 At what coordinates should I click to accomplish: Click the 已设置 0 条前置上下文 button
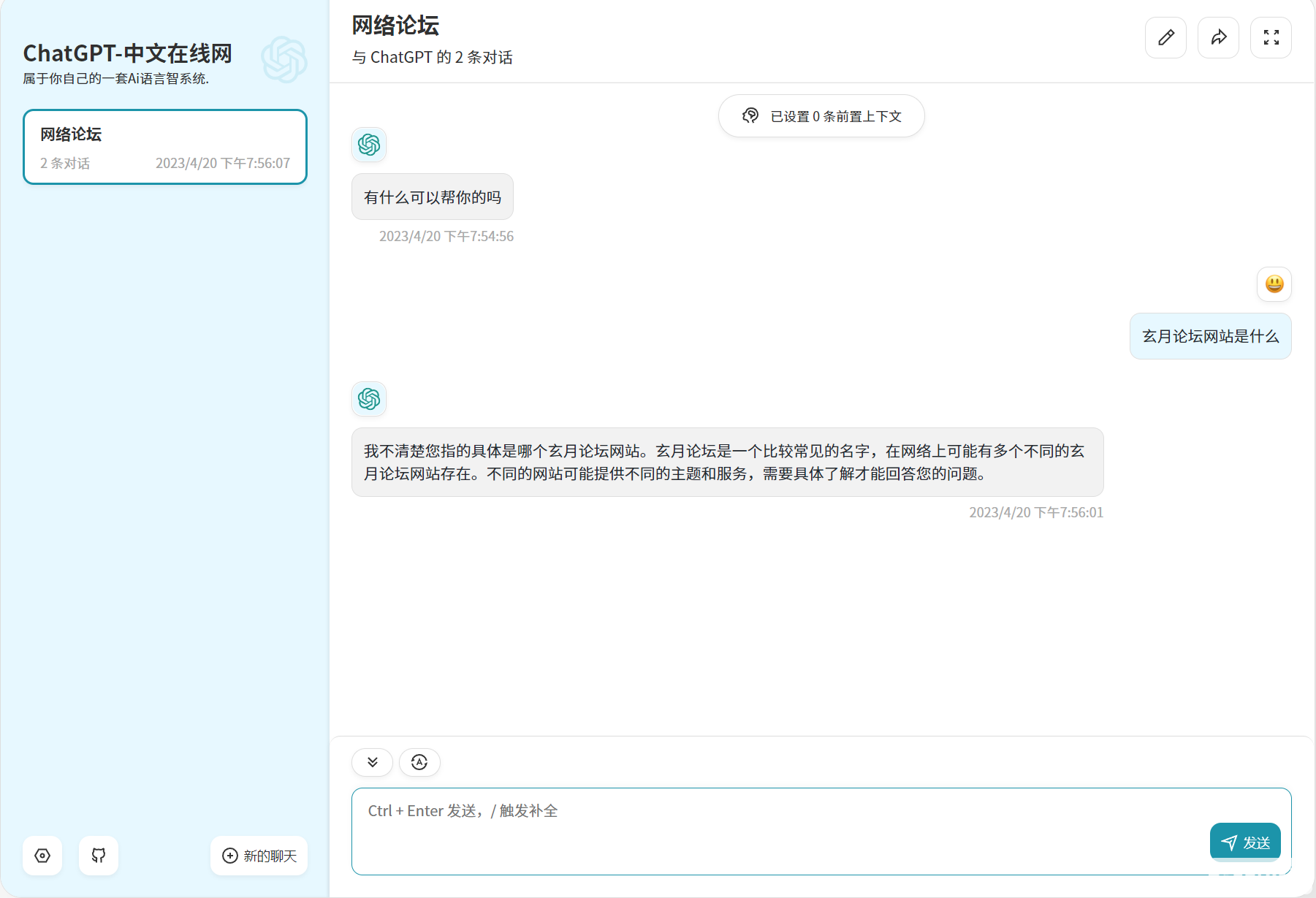[x=821, y=116]
